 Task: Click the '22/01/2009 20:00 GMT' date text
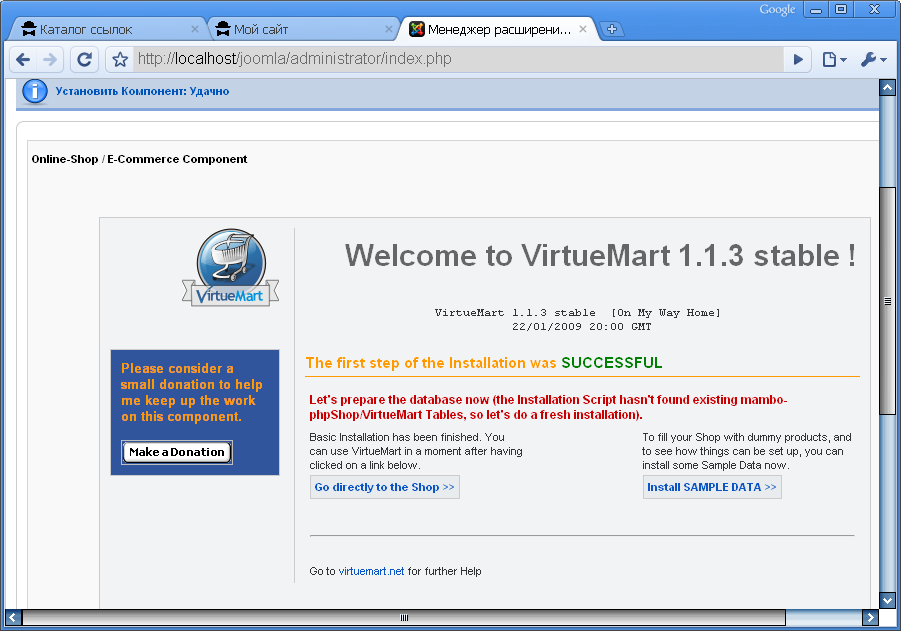(x=582, y=327)
